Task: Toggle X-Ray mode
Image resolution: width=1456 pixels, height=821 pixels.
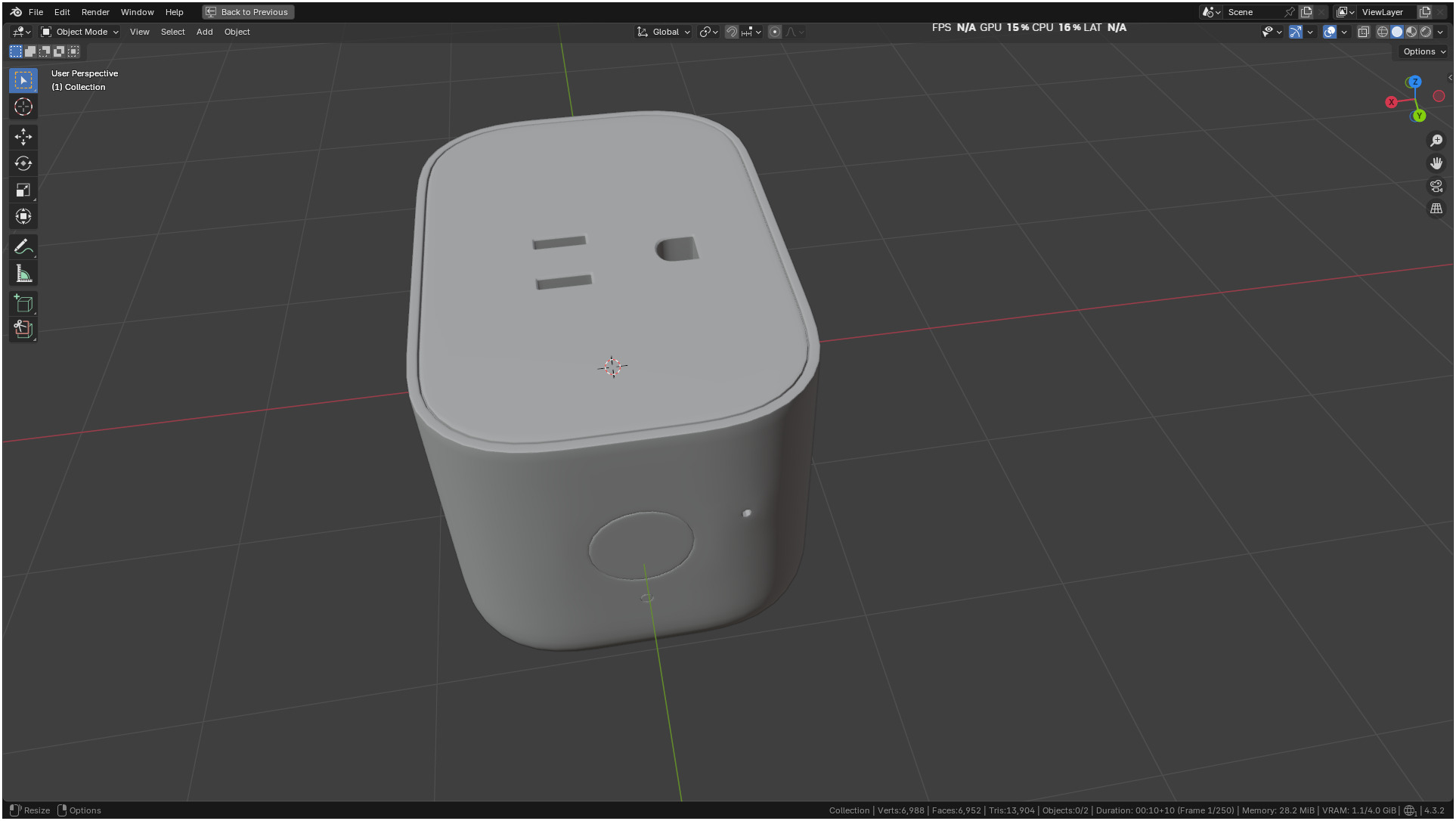Action: (1364, 32)
